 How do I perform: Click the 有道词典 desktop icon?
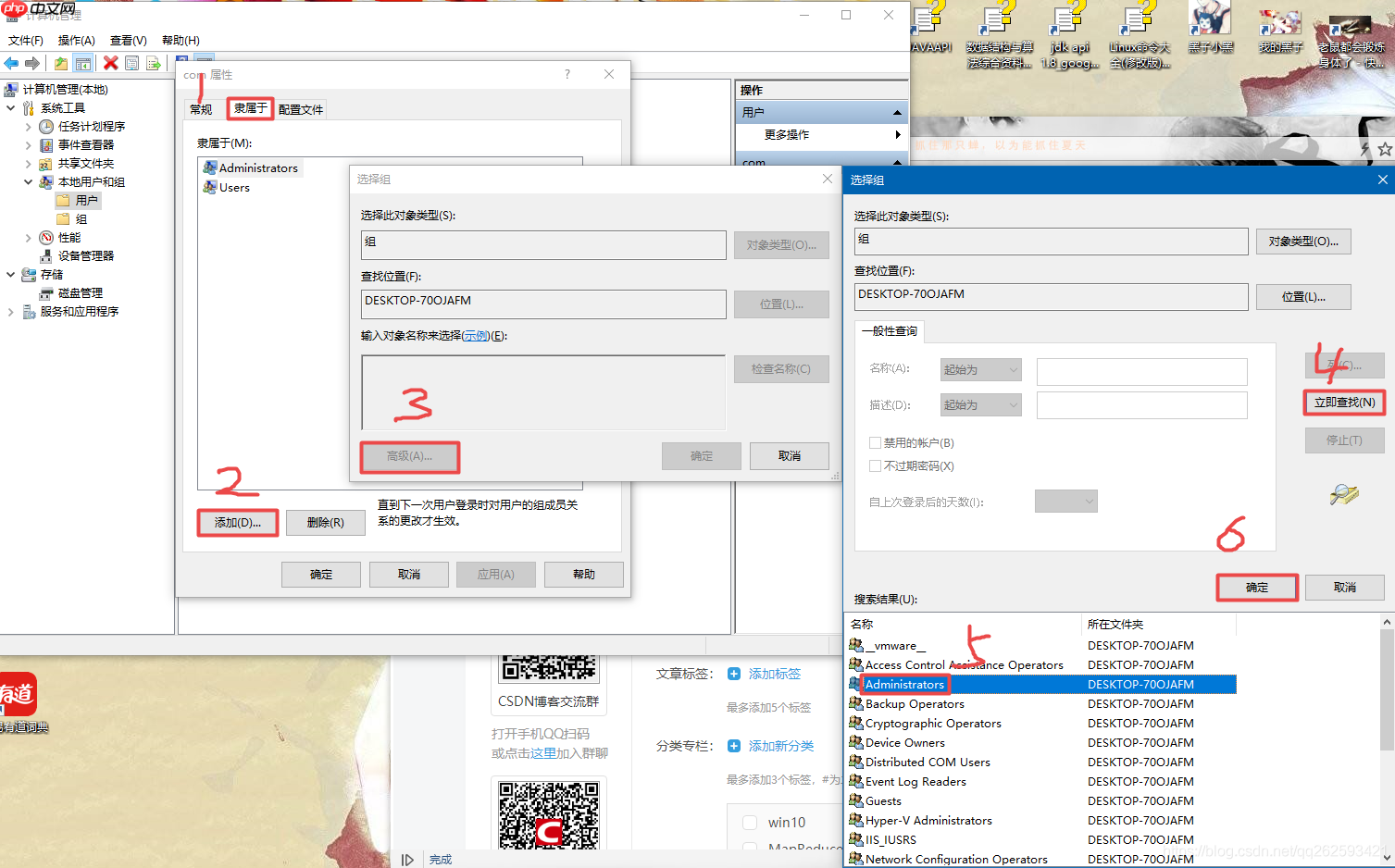pyautogui.click(x=19, y=696)
